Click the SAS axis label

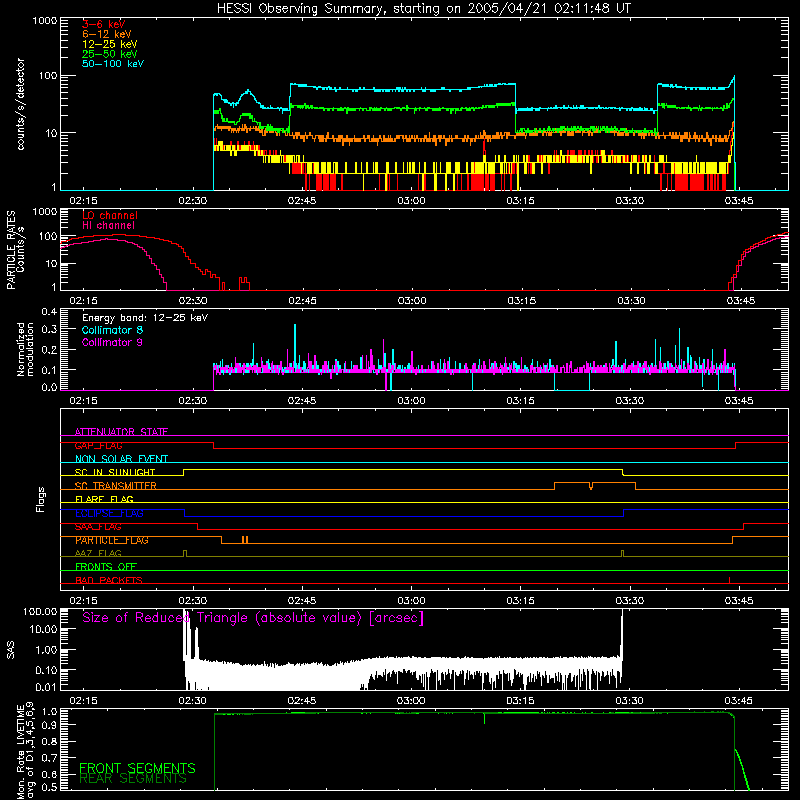pyautogui.click(x=11, y=651)
